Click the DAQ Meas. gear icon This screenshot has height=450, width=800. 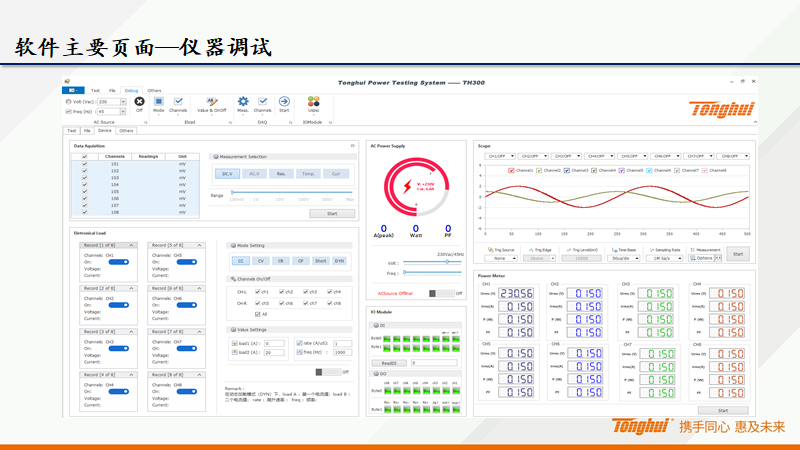(243, 102)
